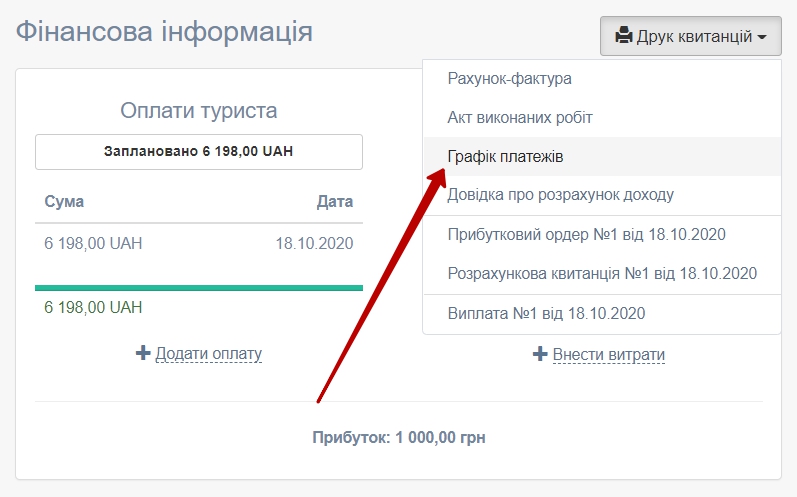Click the printer icon on the receipts button
This screenshot has width=797, height=497.
(x=623, y=37)
